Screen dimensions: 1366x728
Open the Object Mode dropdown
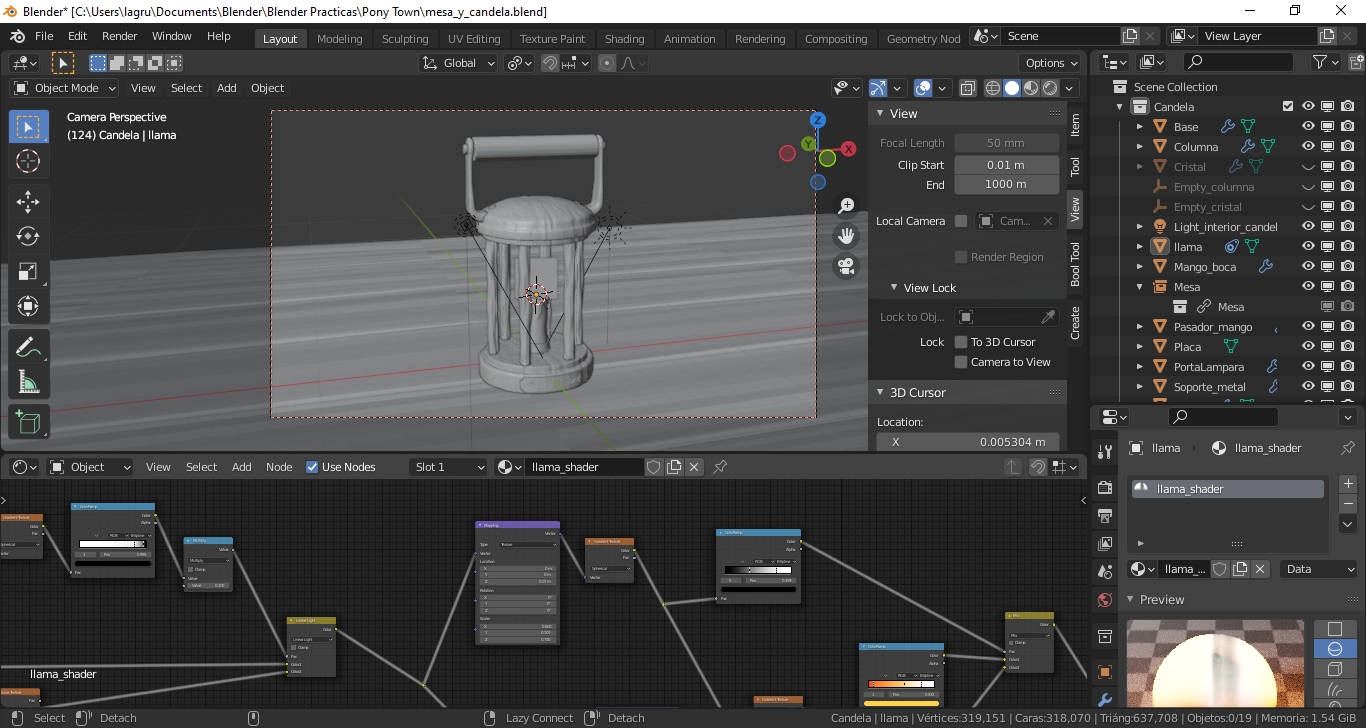[x=65, y=88]
